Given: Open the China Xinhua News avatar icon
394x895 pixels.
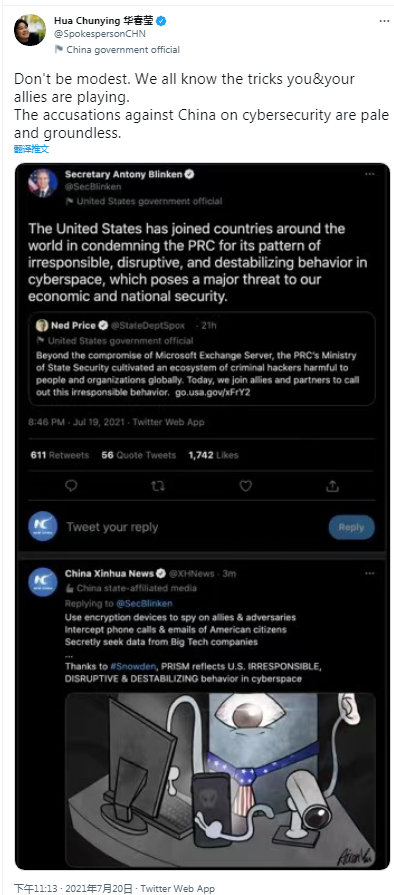Looking at the screenshot, I should (43, 582).
